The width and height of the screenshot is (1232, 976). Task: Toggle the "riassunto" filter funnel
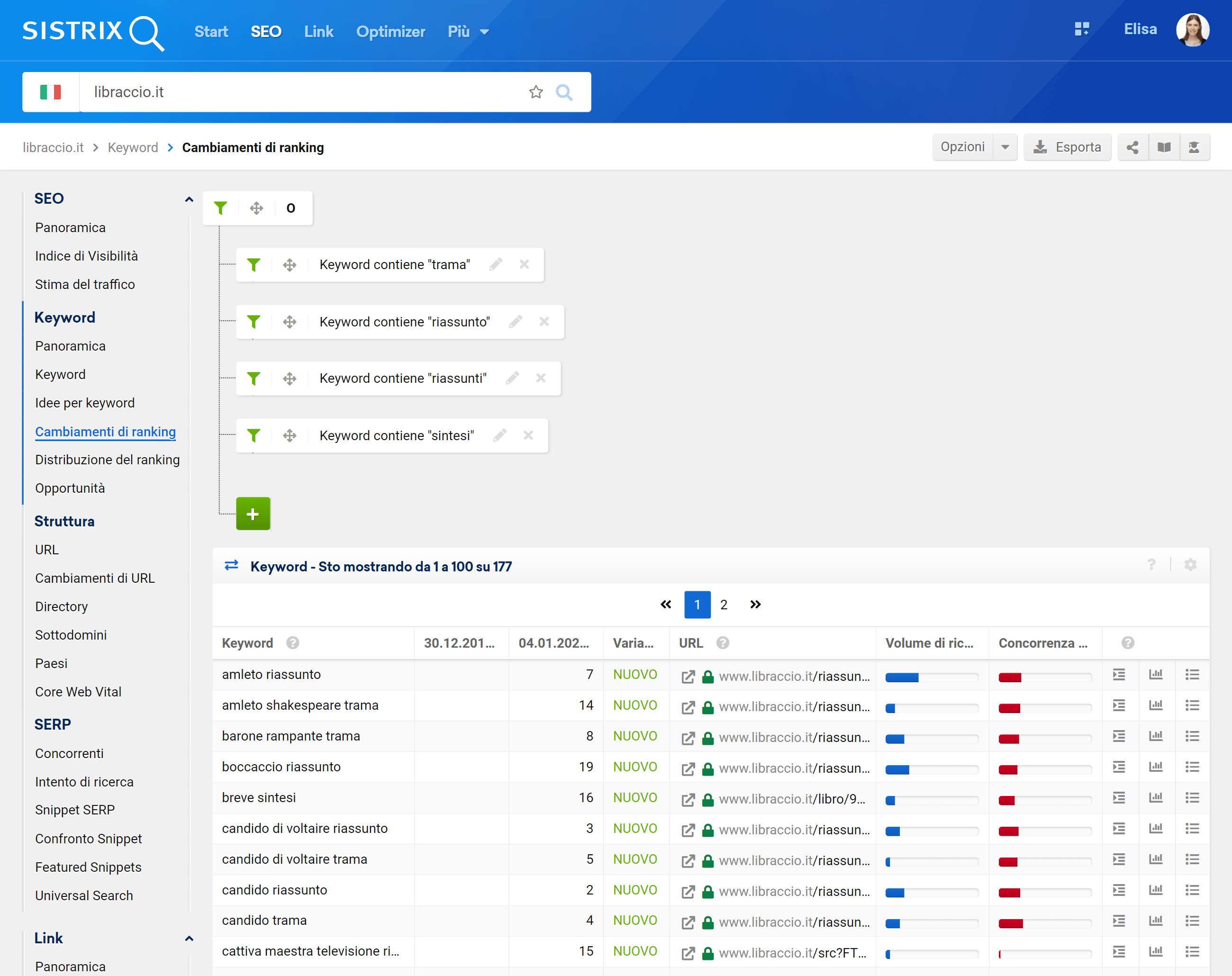[254, 322]
